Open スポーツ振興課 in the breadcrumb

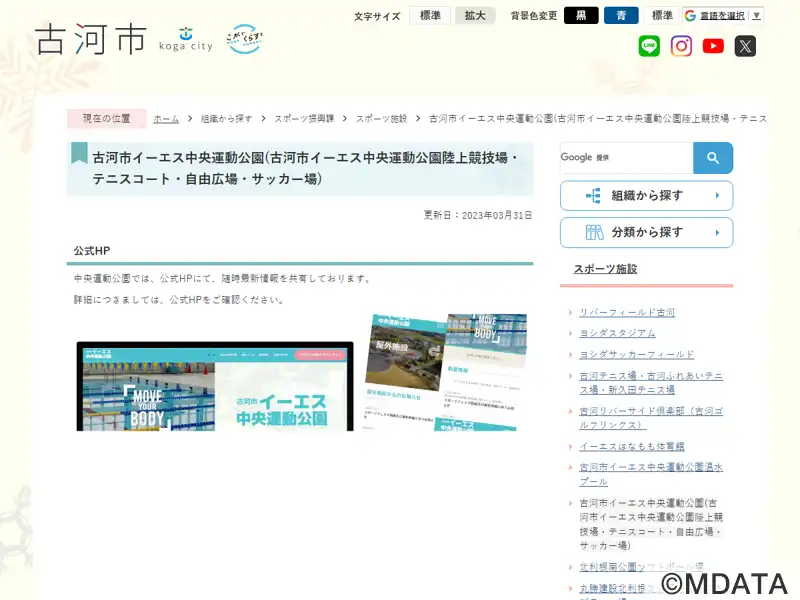pyautogui.click(x=304, y=118)
